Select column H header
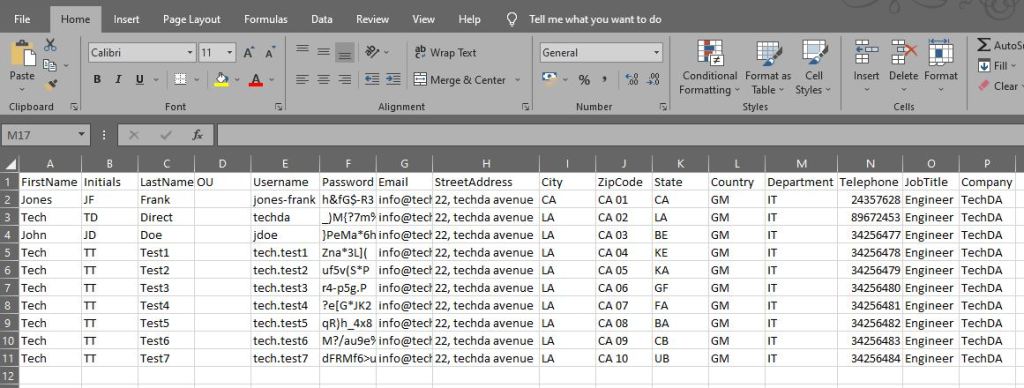This screenshot has width=1024, height=388. [x=486, y=164]
